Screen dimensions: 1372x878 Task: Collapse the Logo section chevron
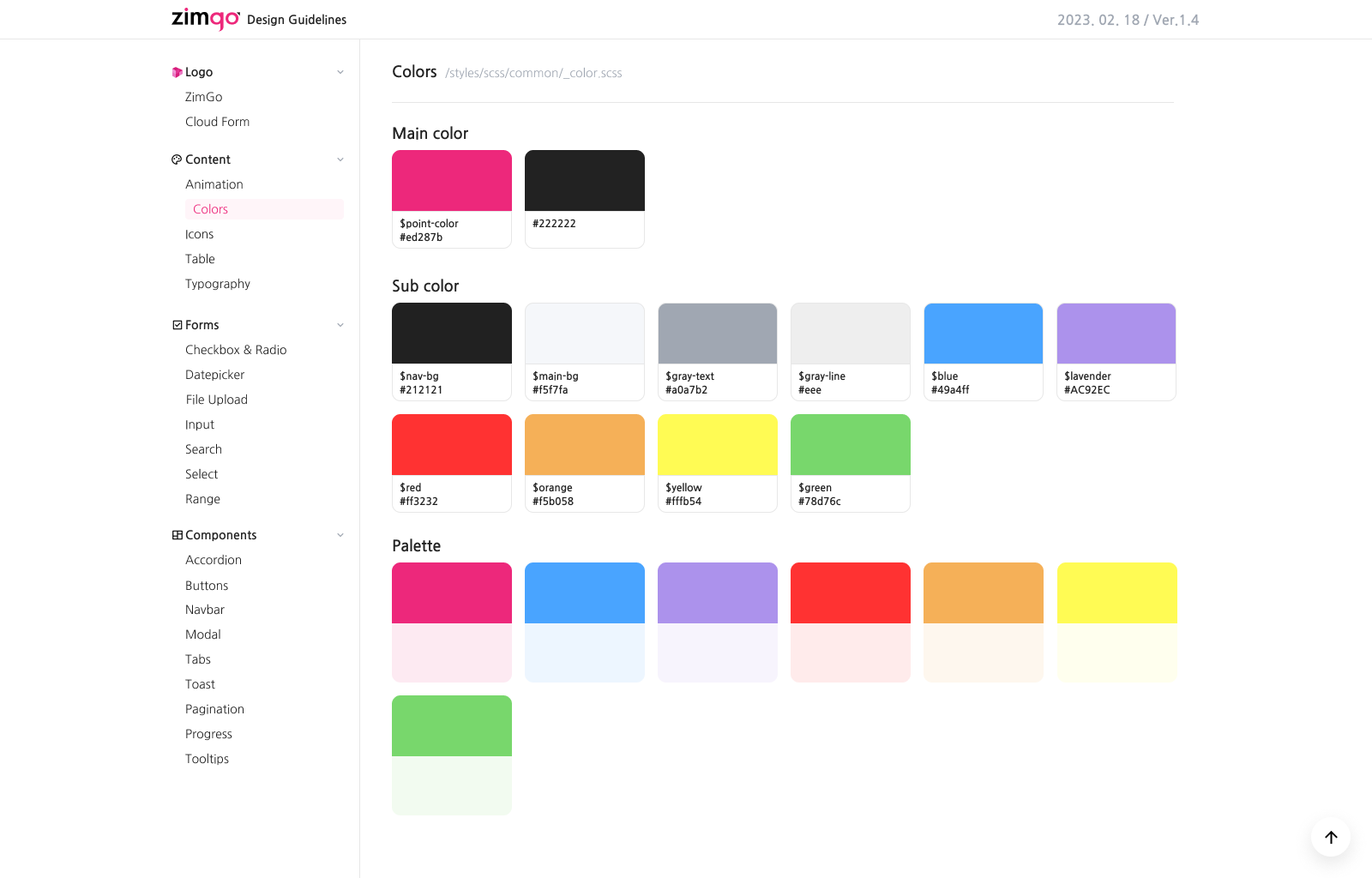(341, 72)
